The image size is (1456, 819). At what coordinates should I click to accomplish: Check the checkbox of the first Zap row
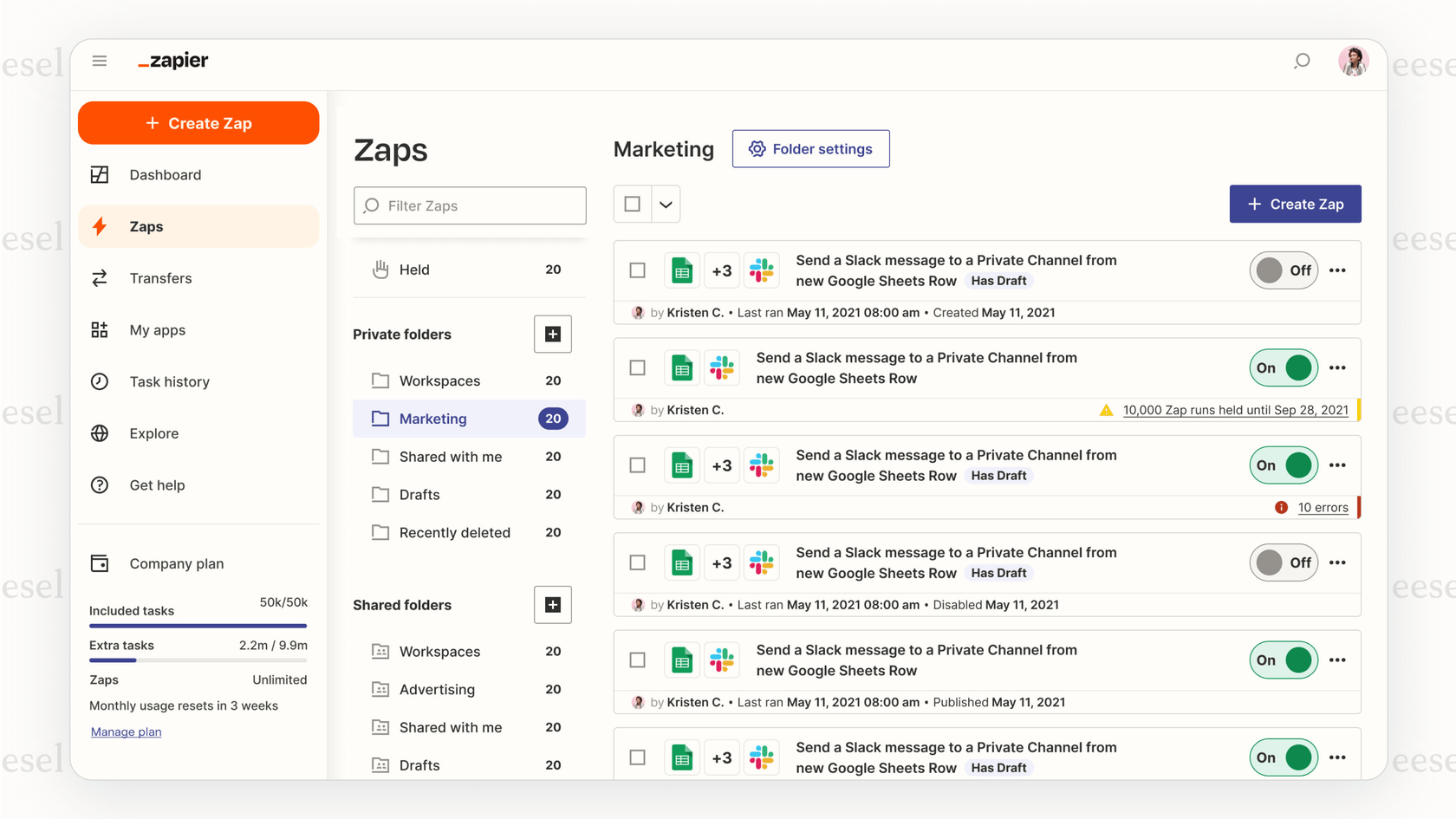[637, 270]
